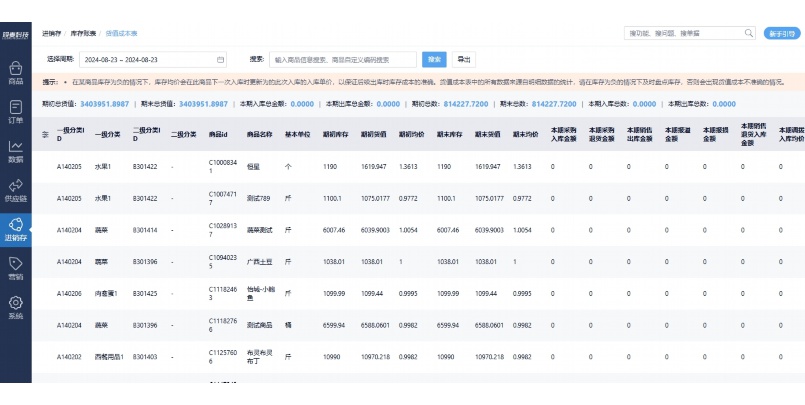Click product id C10008341 in the first row
The width and height of the screenshot is (805, 405).
(223, 167)
